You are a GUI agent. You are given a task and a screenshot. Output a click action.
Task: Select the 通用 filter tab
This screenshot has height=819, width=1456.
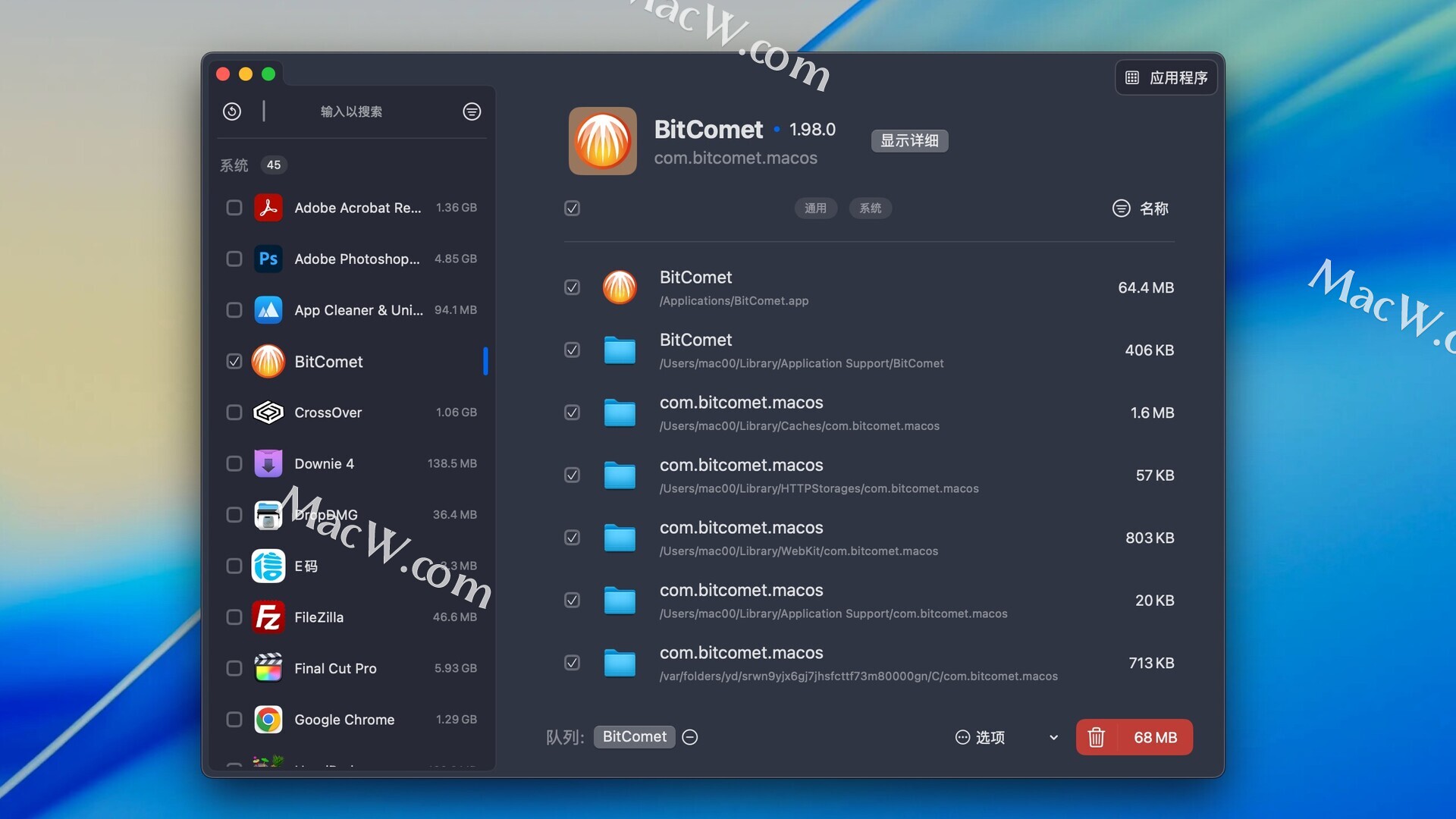click(815, 208)
